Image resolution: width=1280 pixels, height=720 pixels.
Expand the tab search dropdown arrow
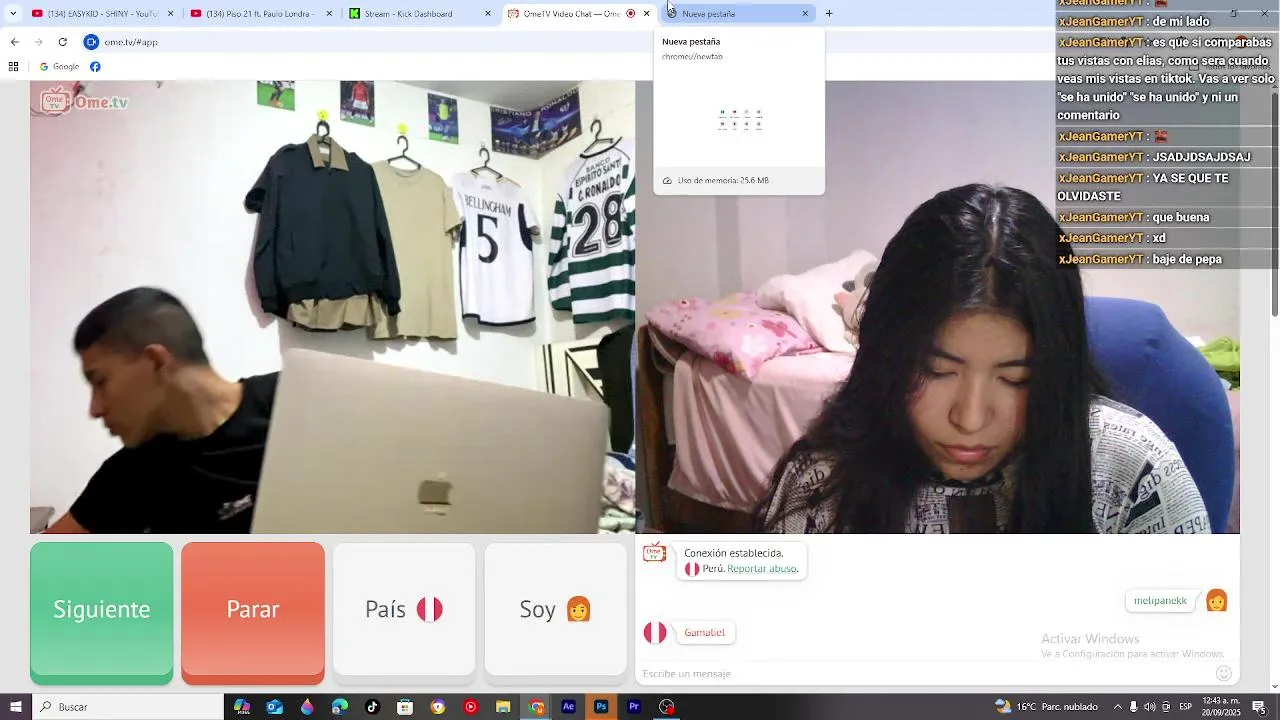pyautogui.click(x=13, y=14)
